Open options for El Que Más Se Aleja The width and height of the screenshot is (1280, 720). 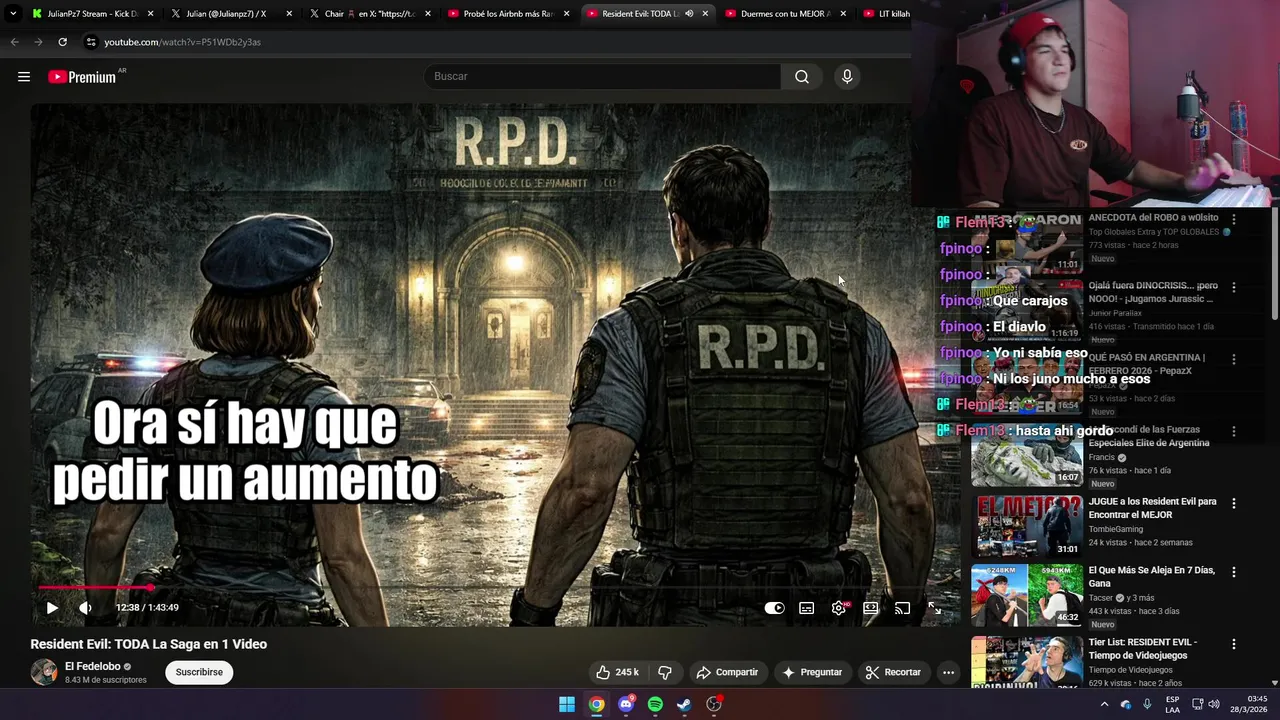(x=1234, y=572)
